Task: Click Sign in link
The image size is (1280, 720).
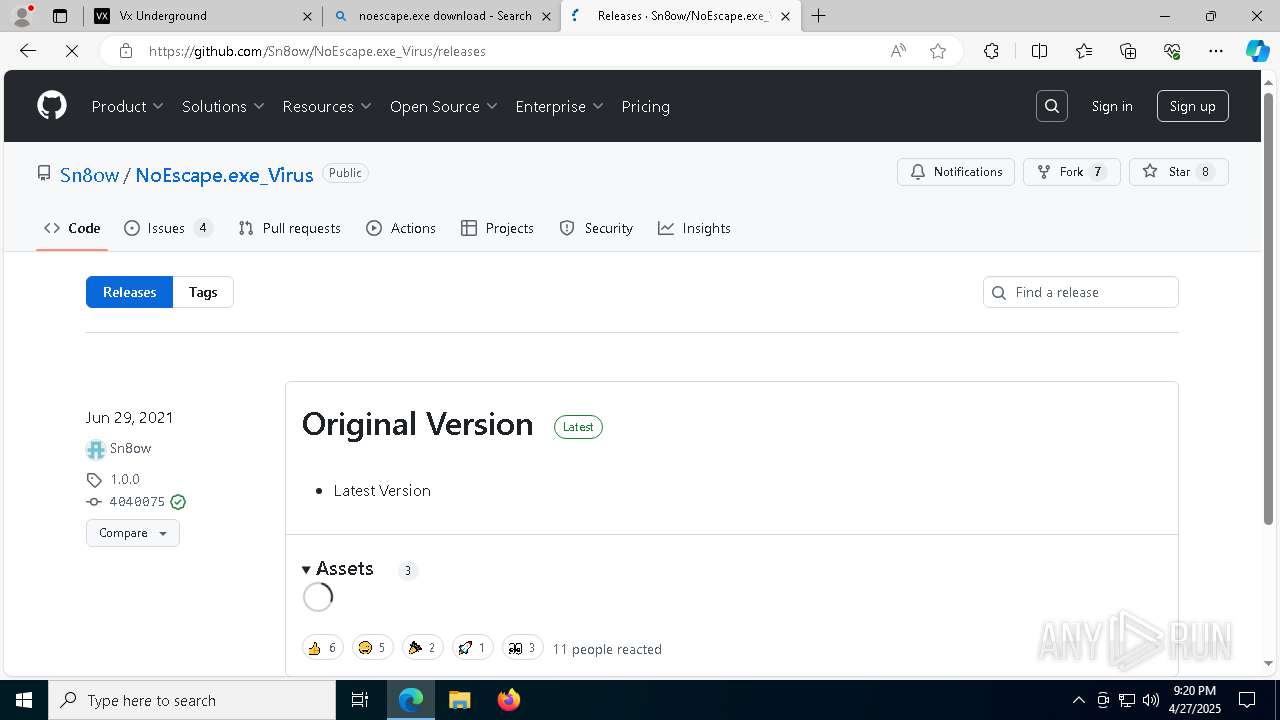Action: click(1112, 106)
